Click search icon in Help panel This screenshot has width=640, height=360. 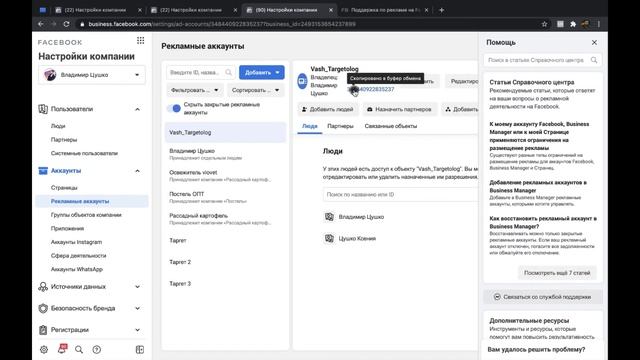coord(594,60)
